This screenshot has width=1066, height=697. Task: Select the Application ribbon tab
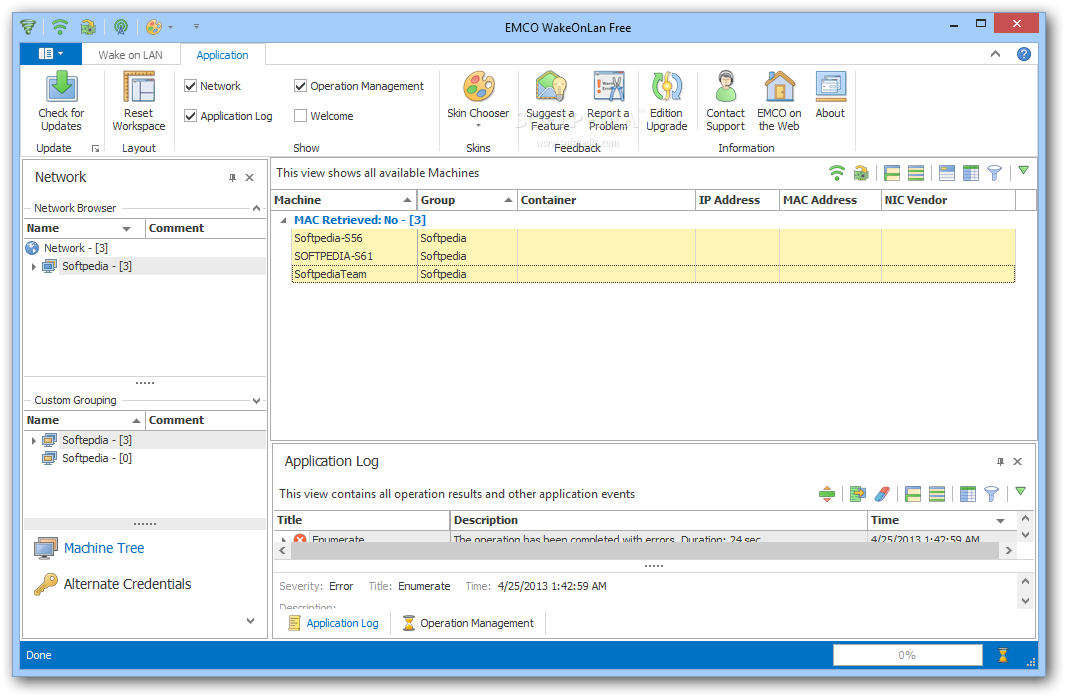click(x=222, y=55)
